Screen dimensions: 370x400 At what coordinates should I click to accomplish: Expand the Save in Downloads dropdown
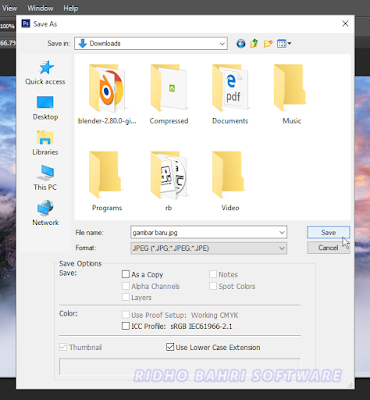pyautogui.click(x=222, y=44)
